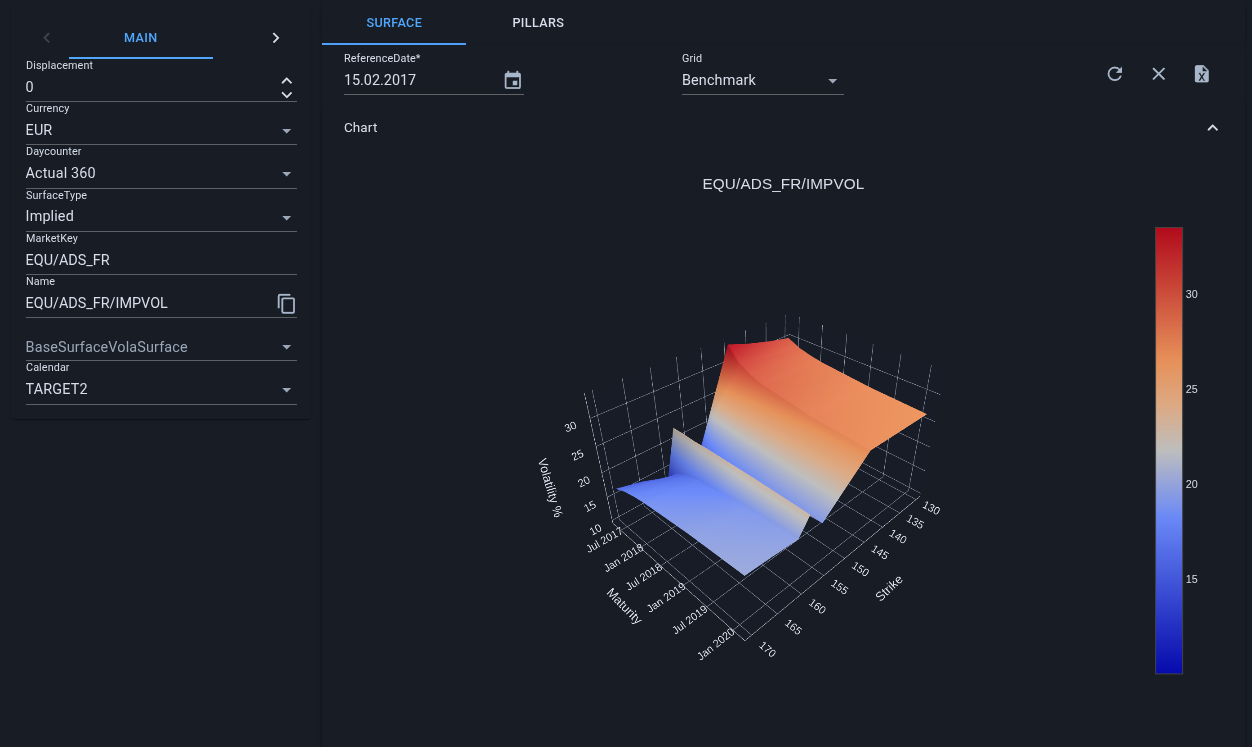Select the MAIN tab
The height and width of the screenshot is (747, 1252).
[x=141, y=38]
